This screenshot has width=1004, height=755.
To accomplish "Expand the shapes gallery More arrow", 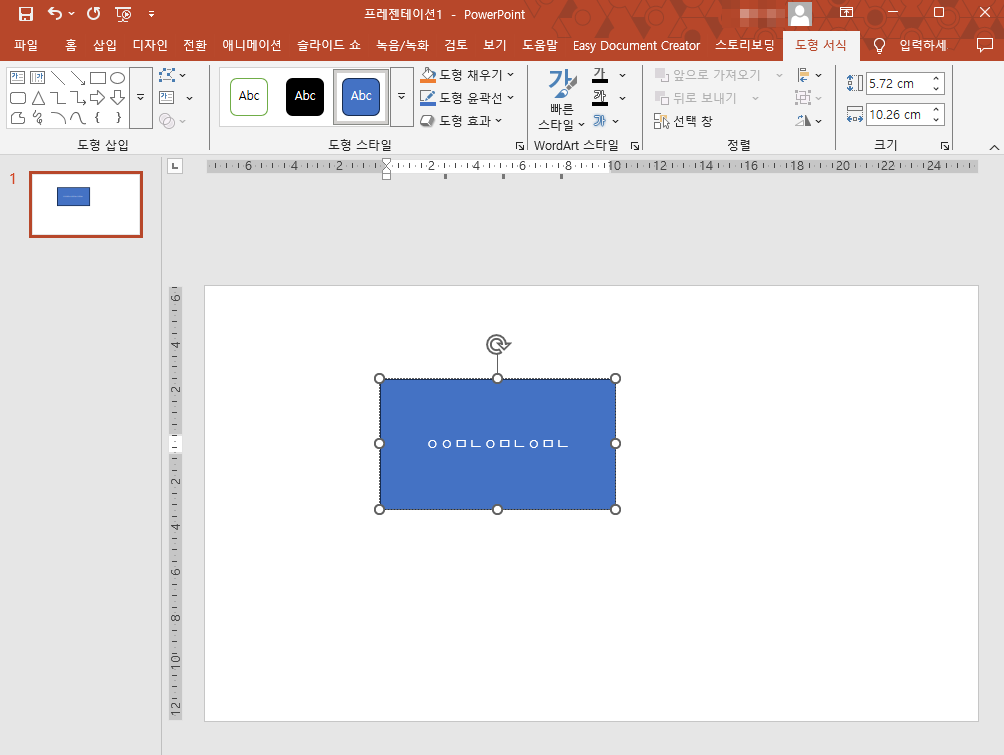I will tap(141, 97).
